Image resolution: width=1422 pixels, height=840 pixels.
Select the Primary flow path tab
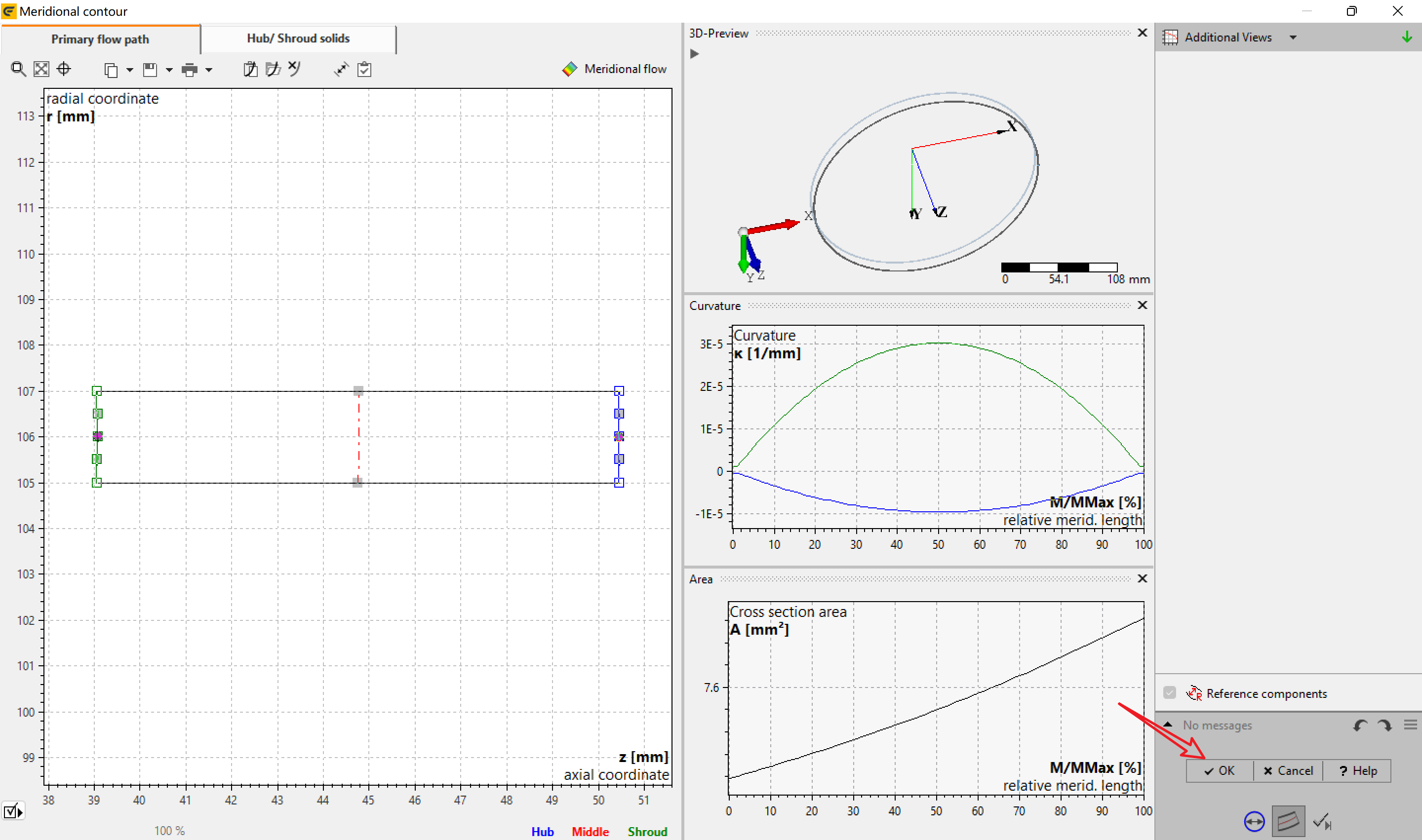100,39
